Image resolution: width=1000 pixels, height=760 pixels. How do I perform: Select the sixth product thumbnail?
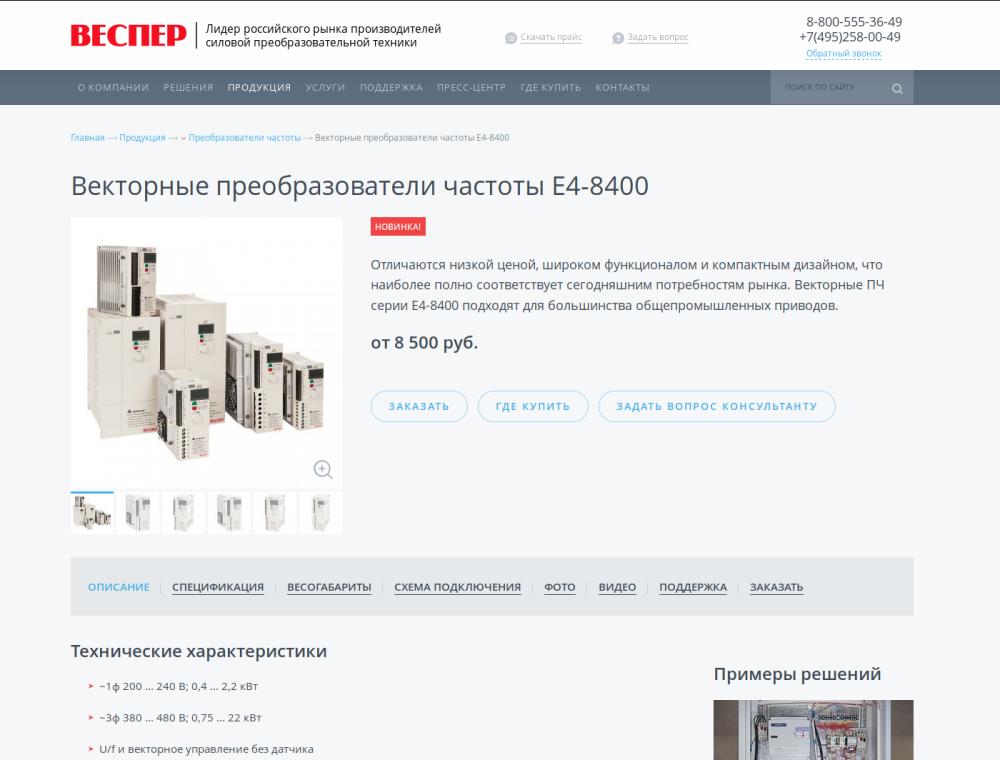click(321, 513)
